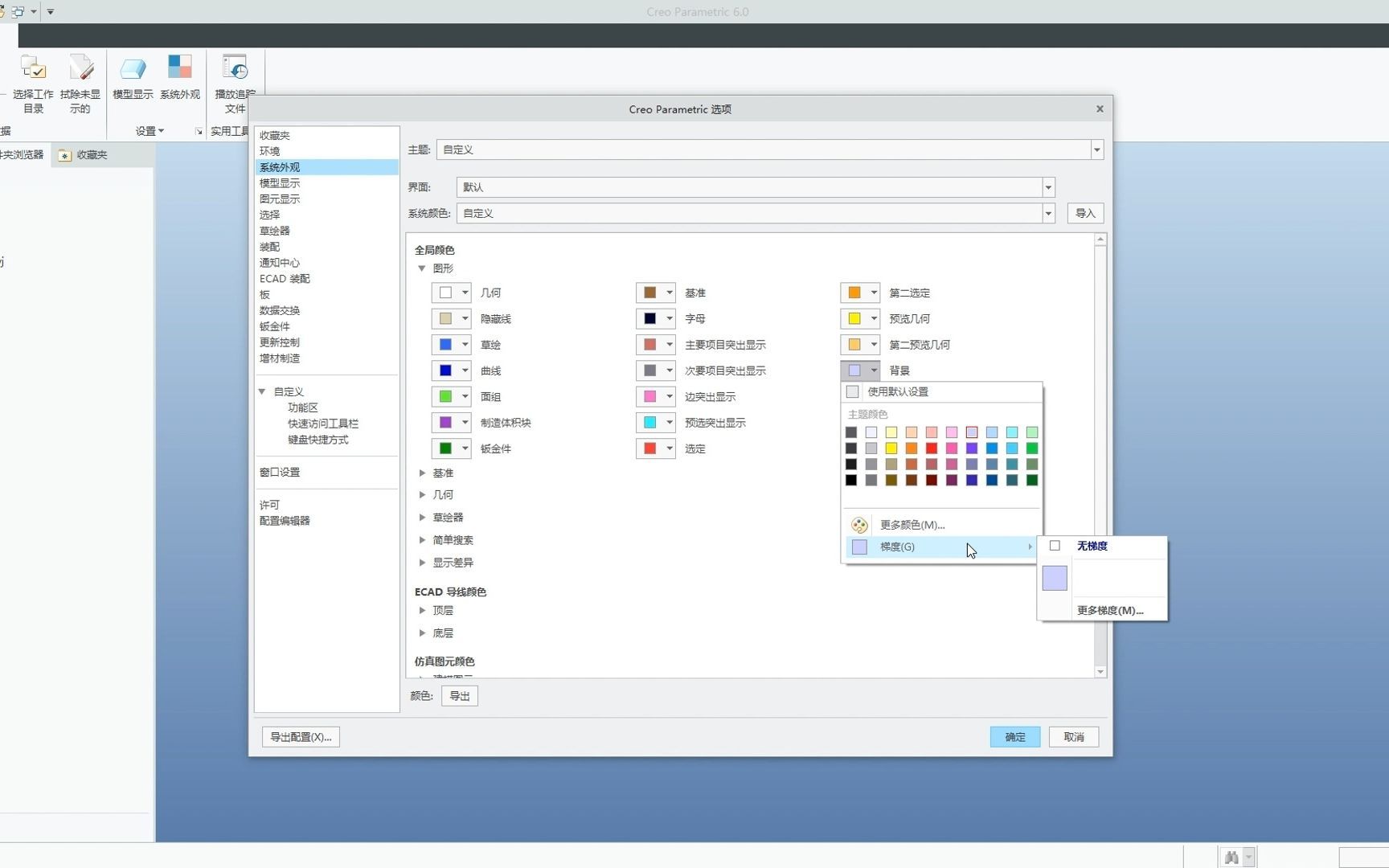Open 系统外观 from the ribbon
This screenshot has height=868, width=1389.
coord(179,68)
